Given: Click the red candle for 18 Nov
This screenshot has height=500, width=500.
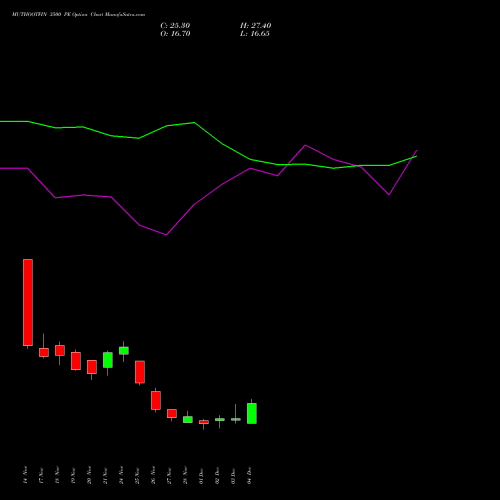Looking at the screenshot, I should pos(60,350).
